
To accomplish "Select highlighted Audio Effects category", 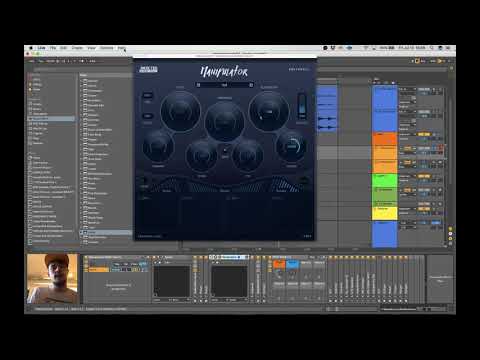I will pos(52,119).
